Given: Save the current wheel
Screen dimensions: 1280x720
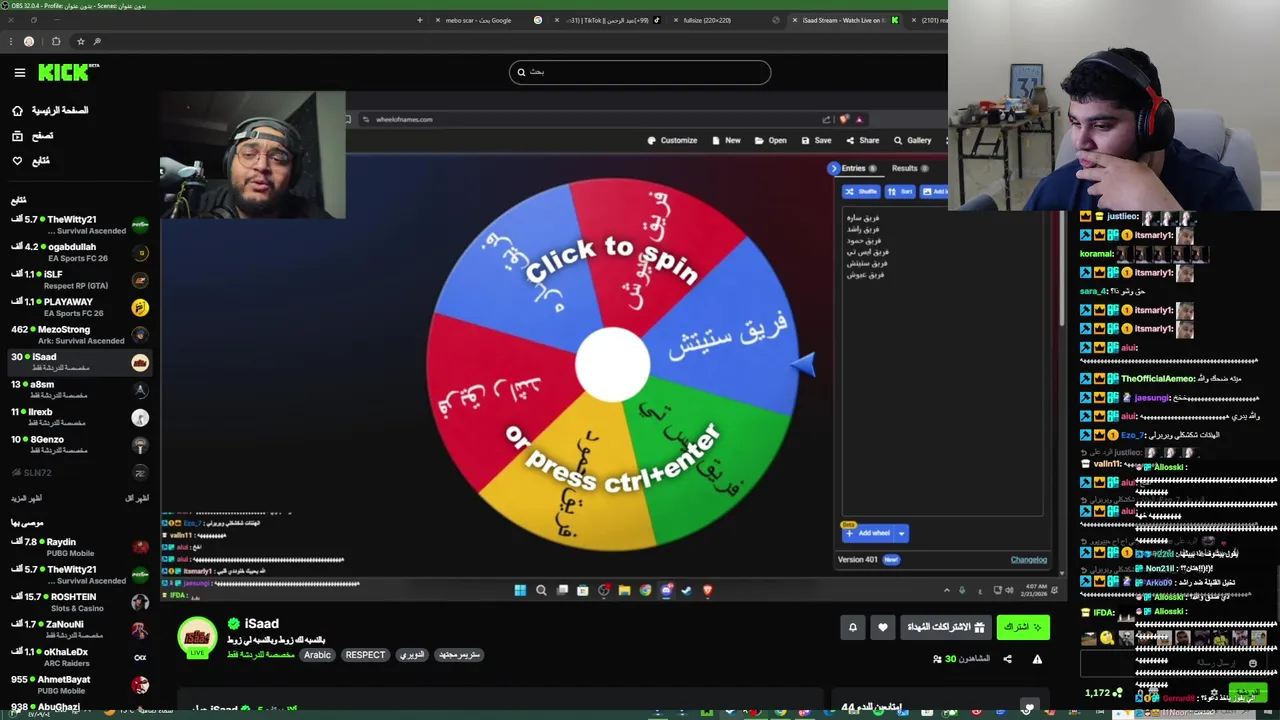Looking at the screenshot, I should click(815, 141).
